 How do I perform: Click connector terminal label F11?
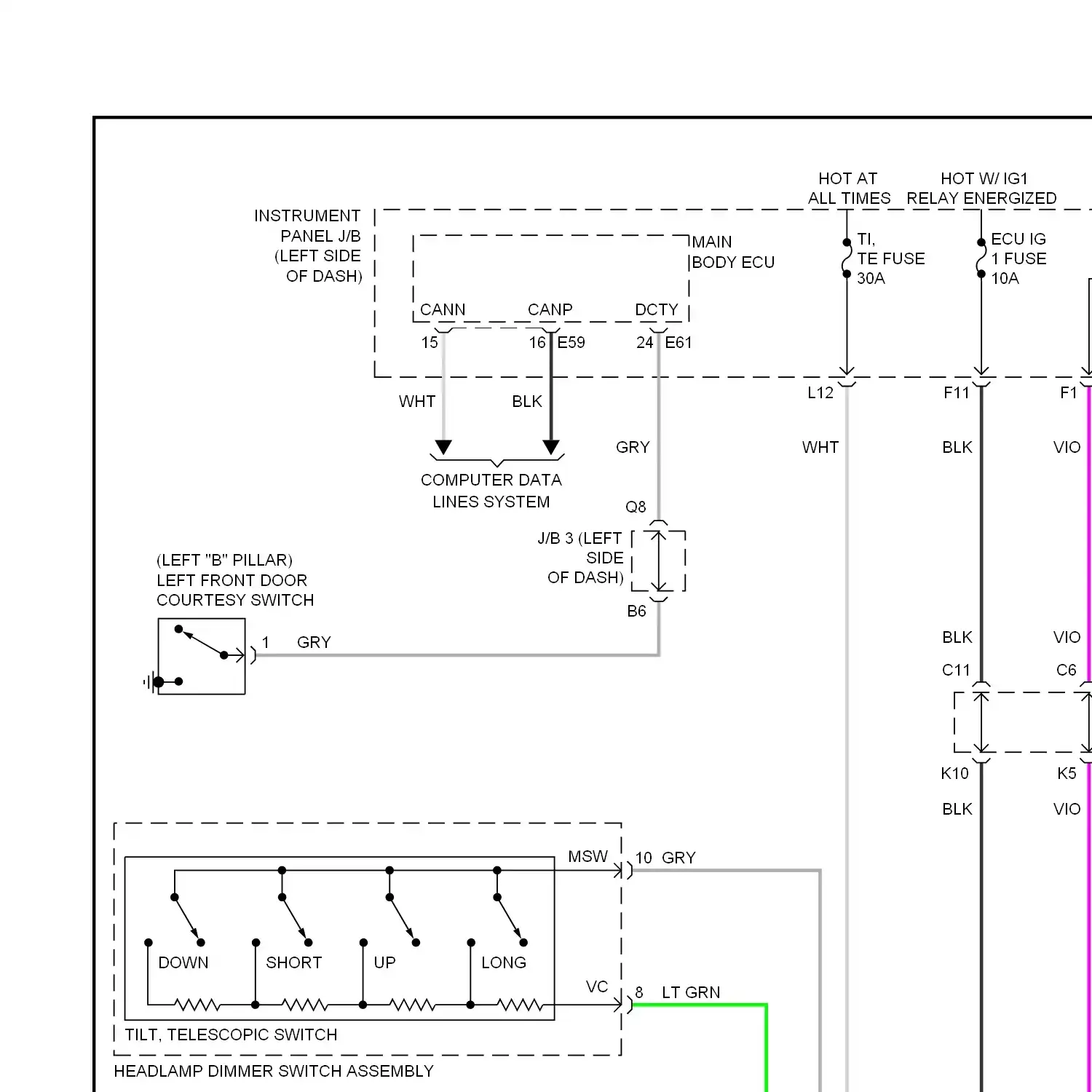tap(957, 392)
